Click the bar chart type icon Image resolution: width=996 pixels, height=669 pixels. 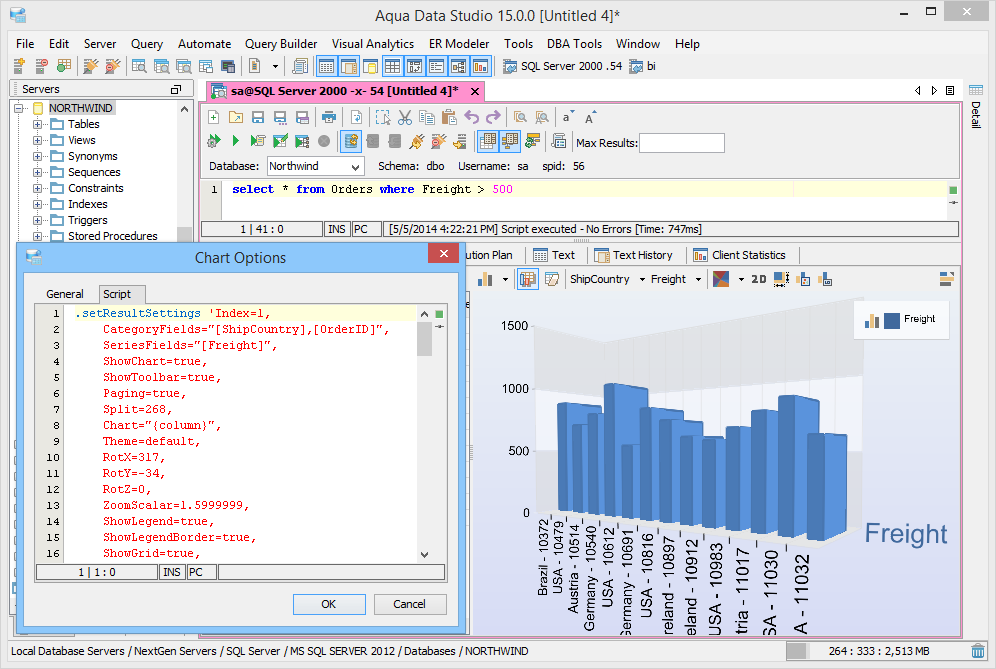(485, 279)
